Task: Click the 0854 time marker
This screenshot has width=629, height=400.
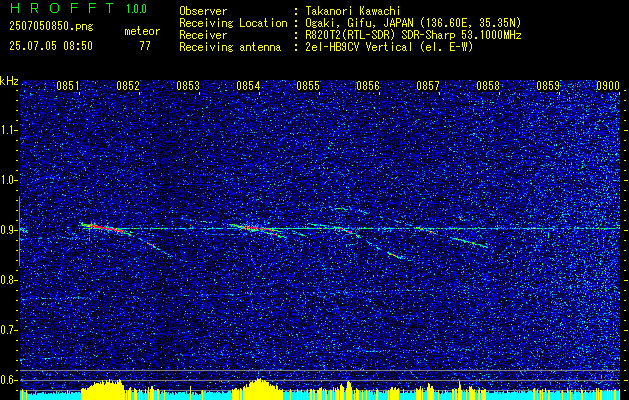Action: click(248, 86)
